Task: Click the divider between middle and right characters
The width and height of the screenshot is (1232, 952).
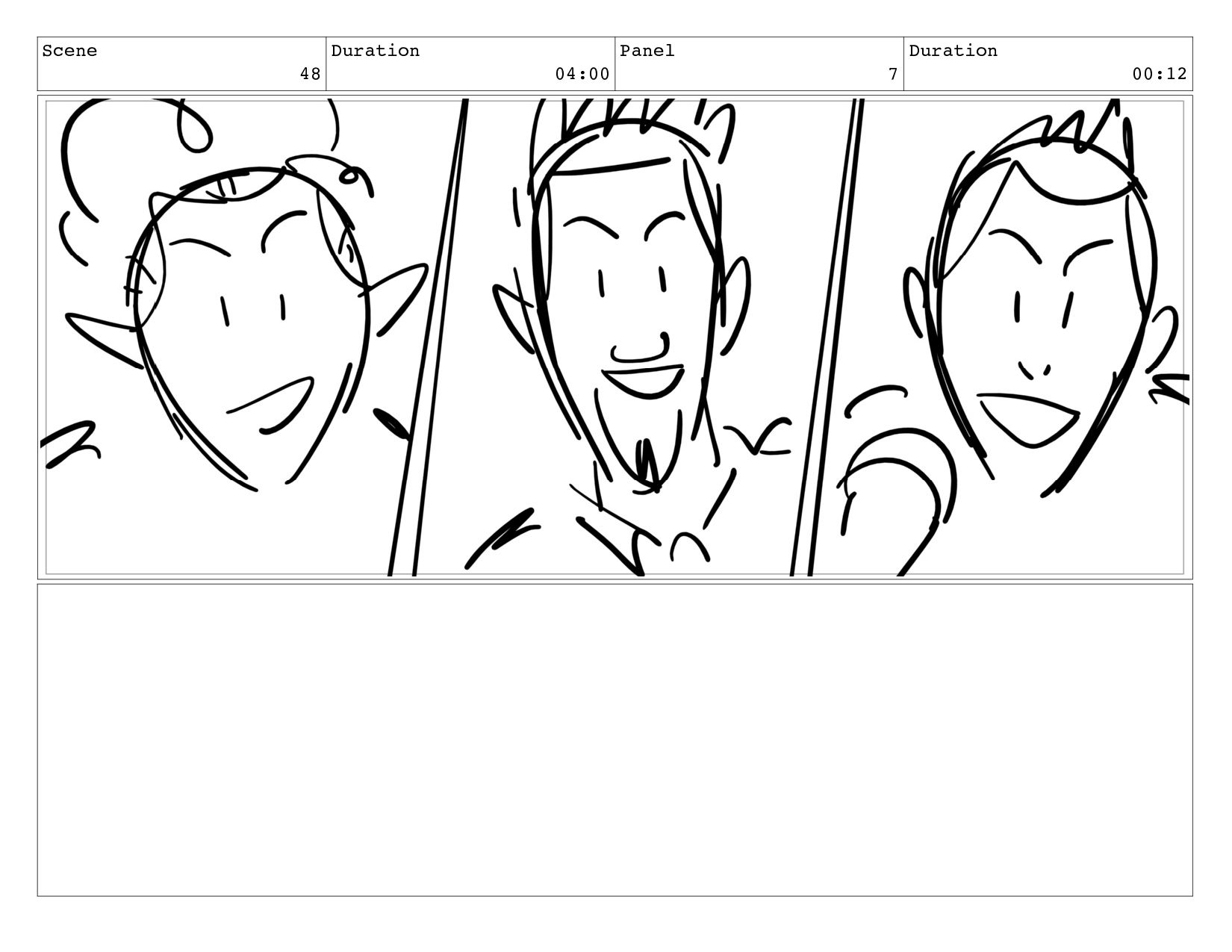Action: tap(827, 337)
